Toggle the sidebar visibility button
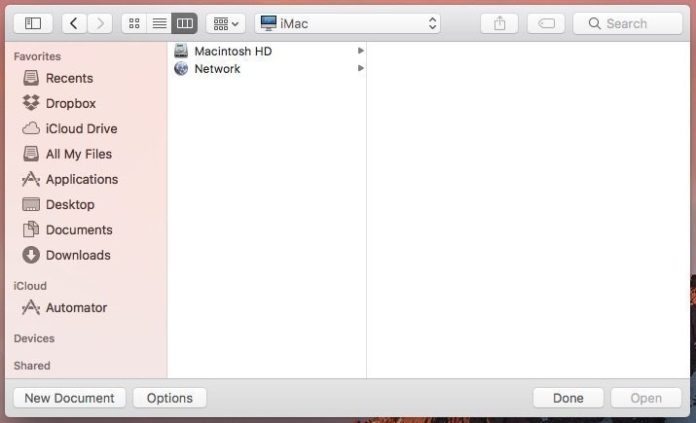Viewport: 696px width, 423px height. point(33,24)
